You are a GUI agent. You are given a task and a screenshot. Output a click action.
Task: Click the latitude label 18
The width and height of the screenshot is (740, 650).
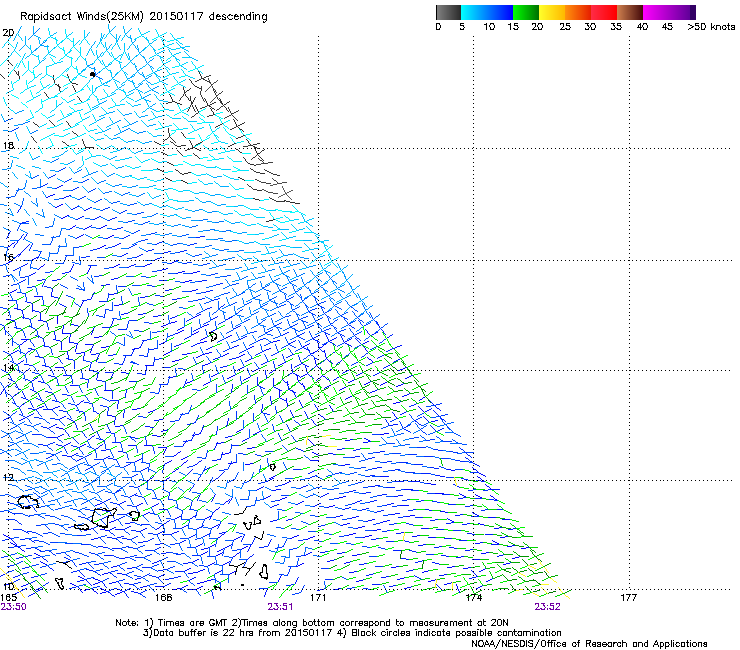click(x=8, y=145)
